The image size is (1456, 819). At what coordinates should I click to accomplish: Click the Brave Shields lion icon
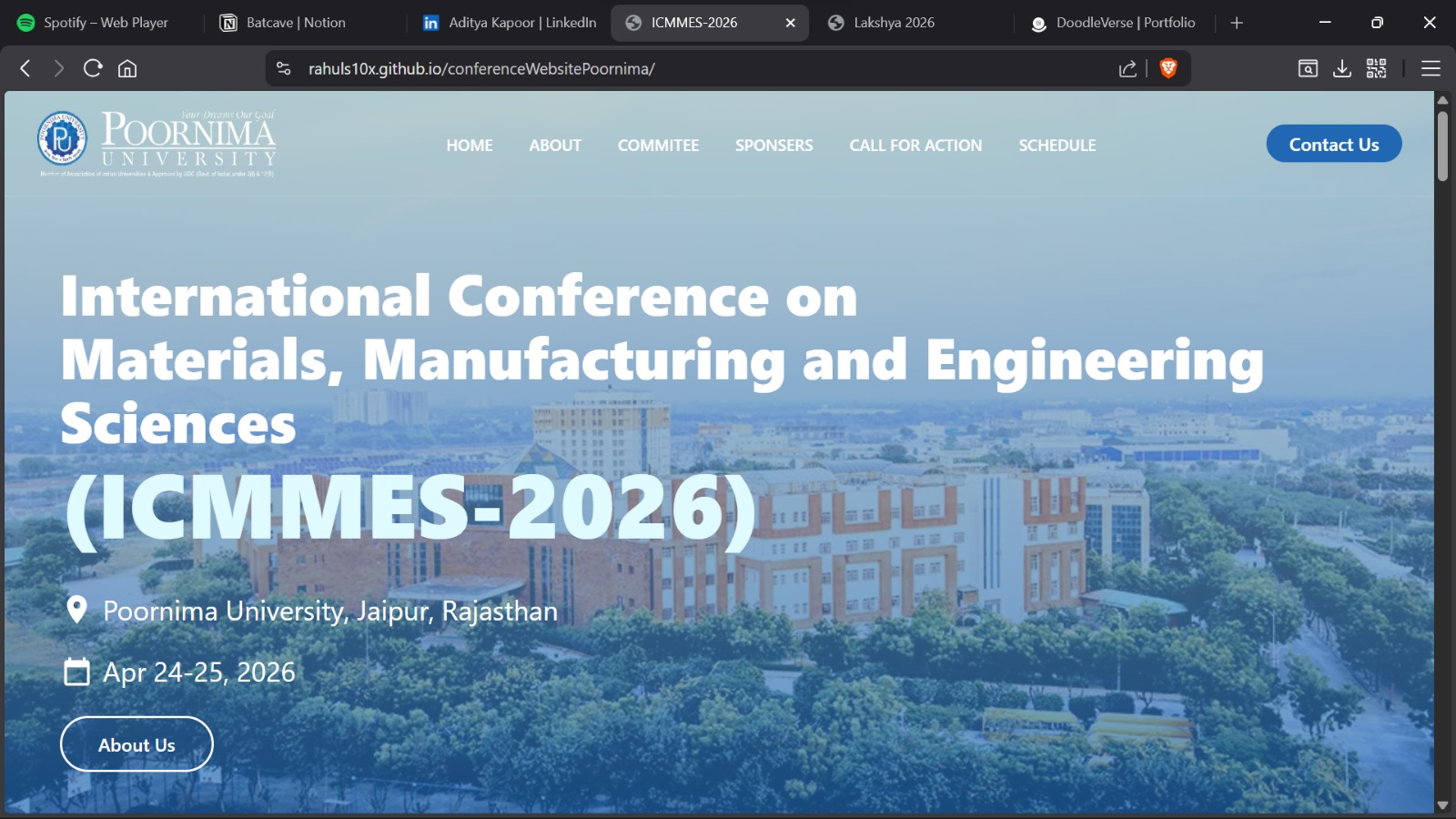(1168, 67)
